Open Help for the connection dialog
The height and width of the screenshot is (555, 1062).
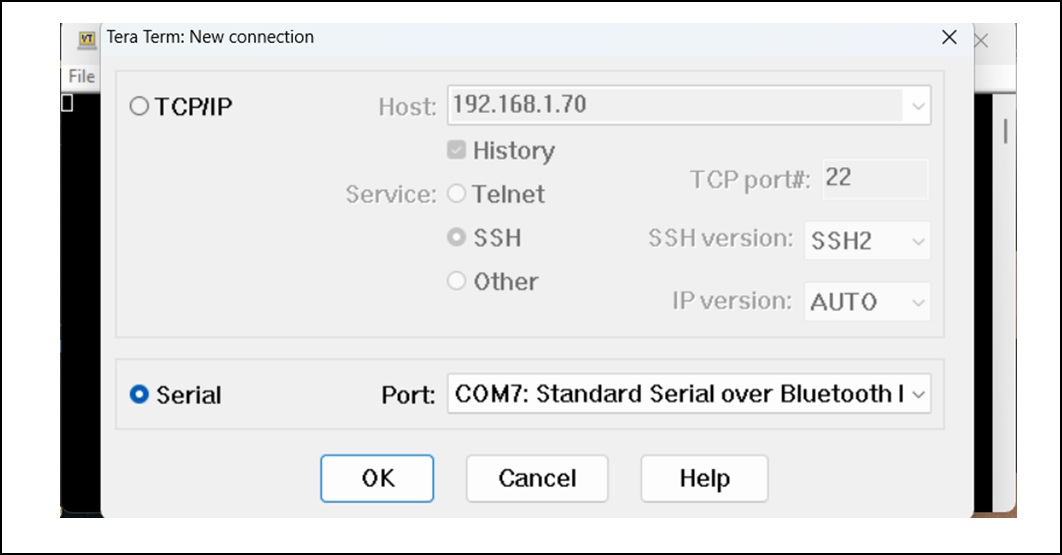click(704, 478)
